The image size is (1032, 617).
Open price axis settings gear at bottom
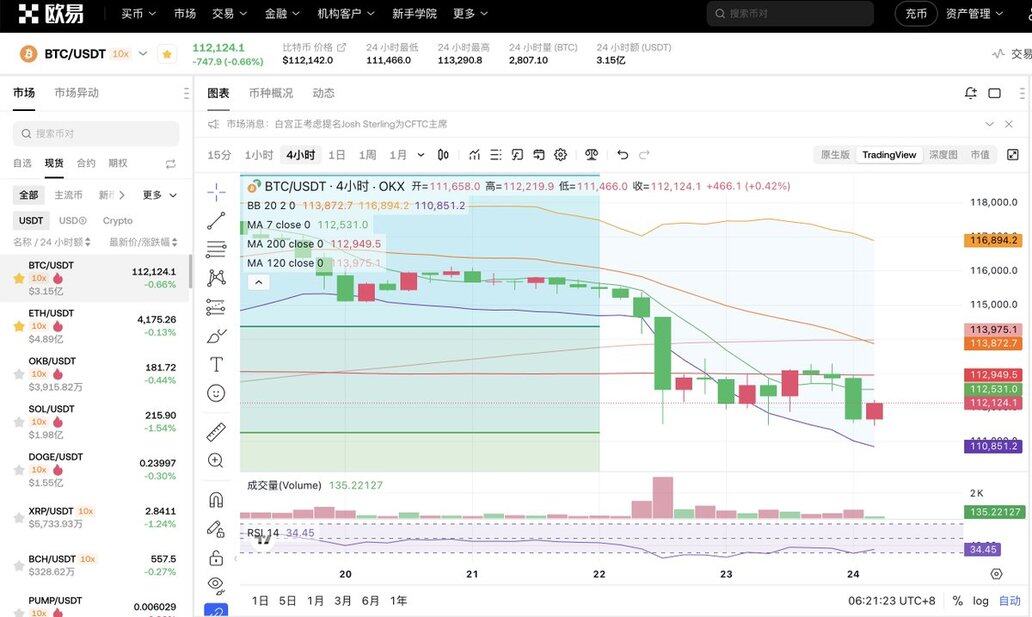pos(996,574)
